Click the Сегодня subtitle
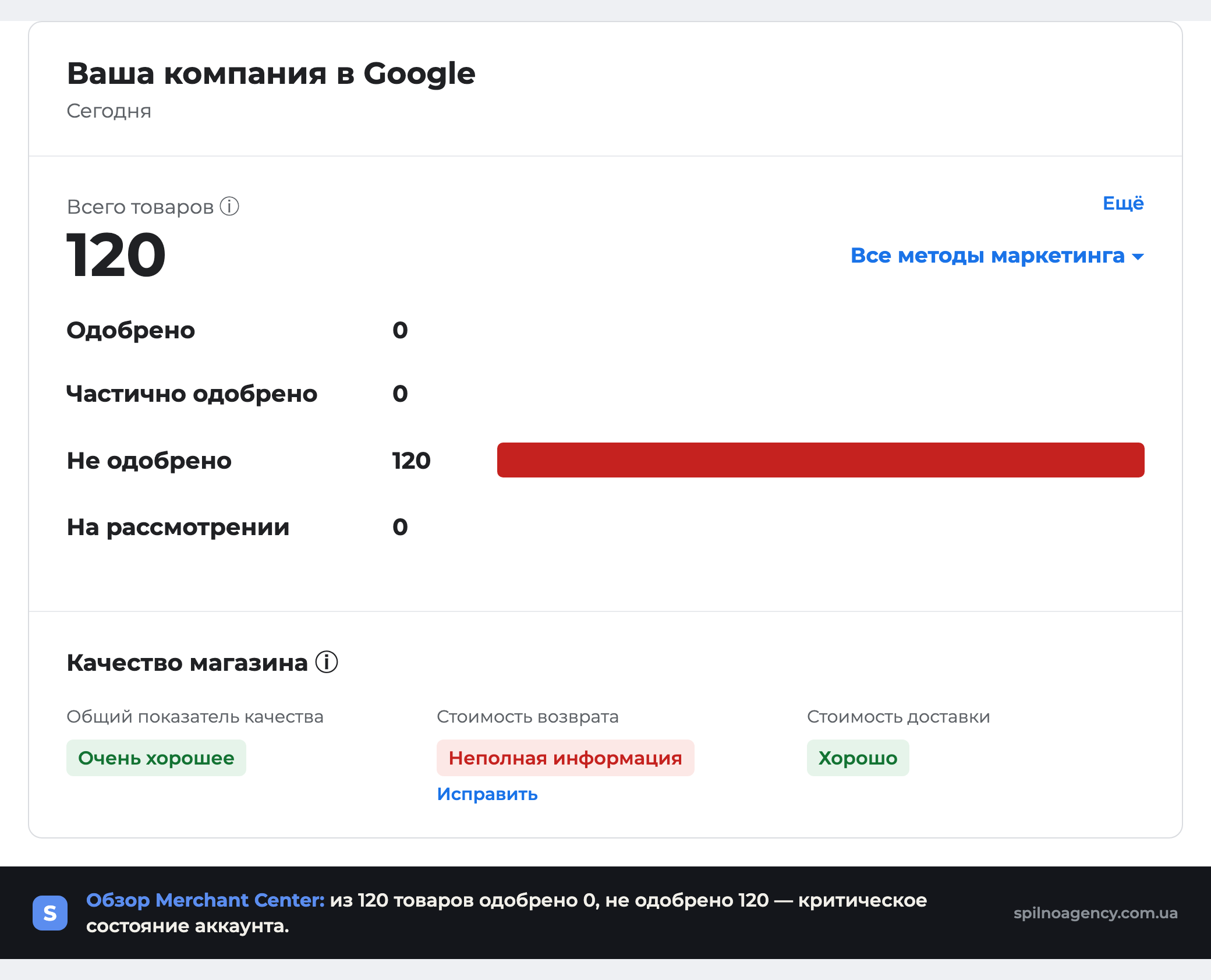The width and height of the screenshot is (1211, 980). (x=109, y=111)
